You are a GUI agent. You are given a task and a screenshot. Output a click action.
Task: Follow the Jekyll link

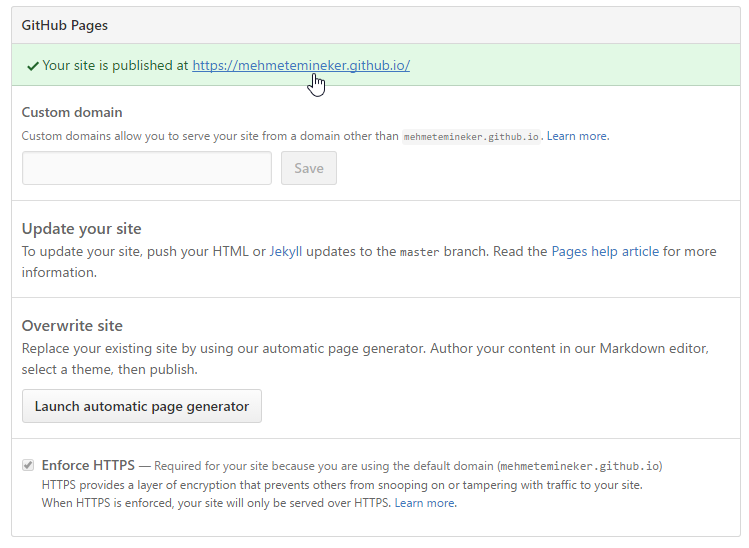(x=286, y=251)
